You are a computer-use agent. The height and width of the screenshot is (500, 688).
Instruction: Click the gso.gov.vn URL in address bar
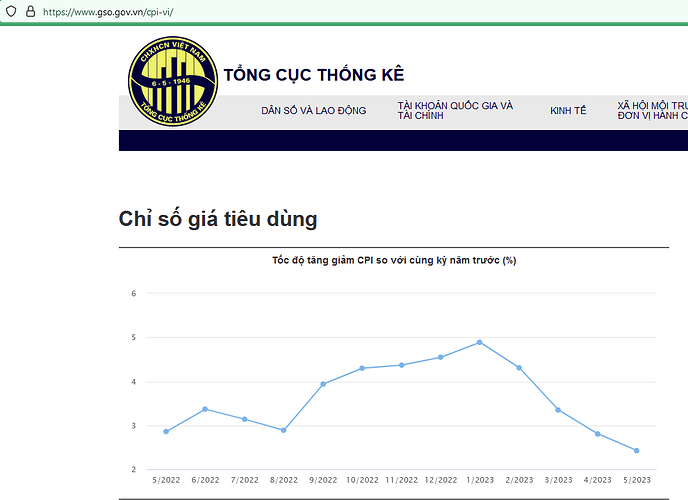coord(108,12)
